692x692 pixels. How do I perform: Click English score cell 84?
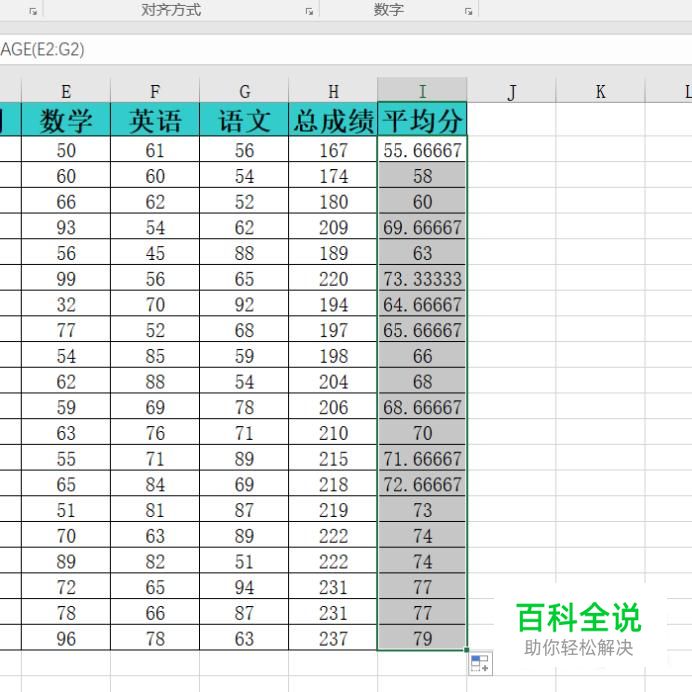(x=155, y=484)
